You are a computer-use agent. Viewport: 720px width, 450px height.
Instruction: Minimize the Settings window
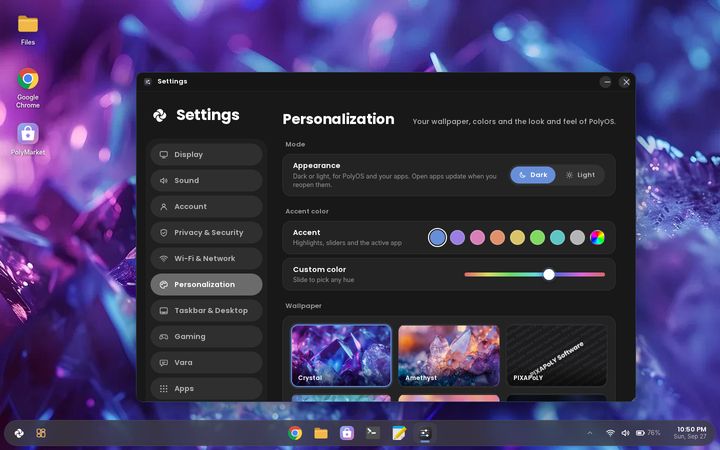click(x=606, y=82)
